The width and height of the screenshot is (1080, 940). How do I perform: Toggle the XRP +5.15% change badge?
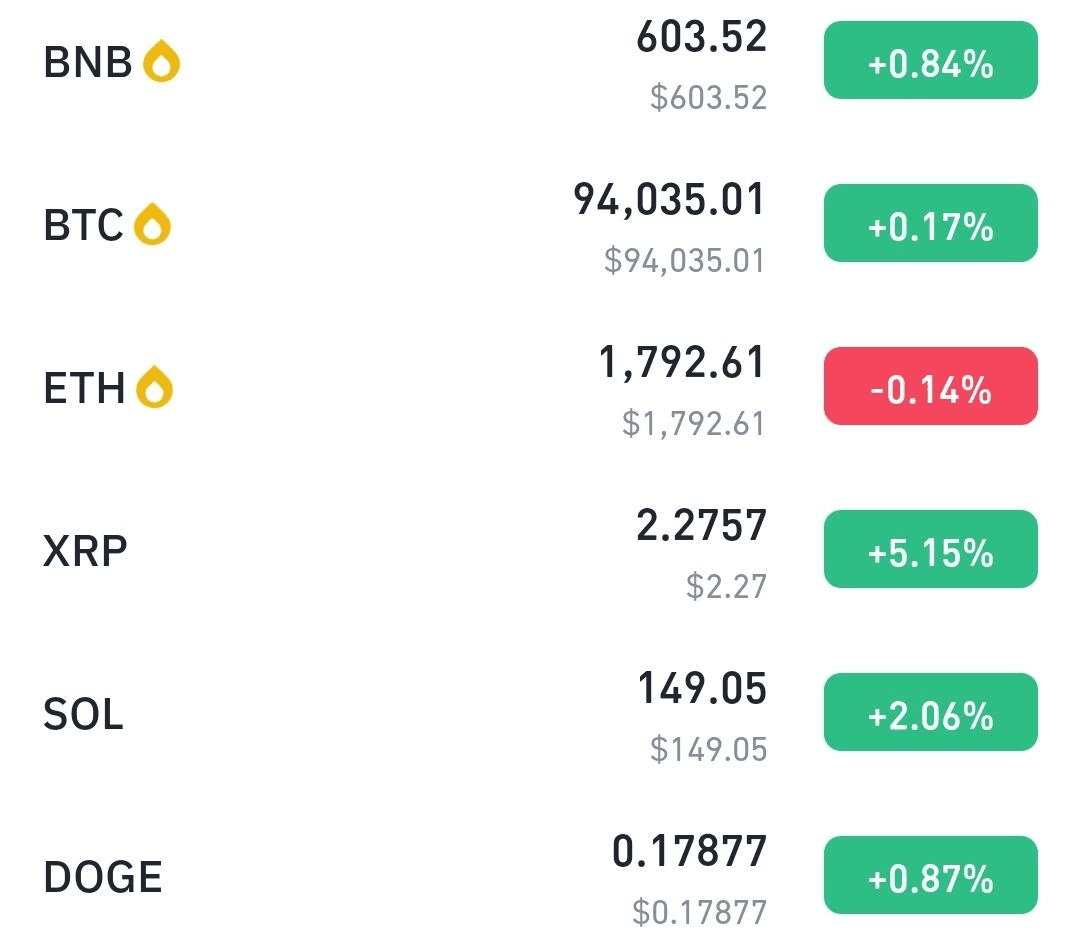pyautogui.click(x=931, y=549)
